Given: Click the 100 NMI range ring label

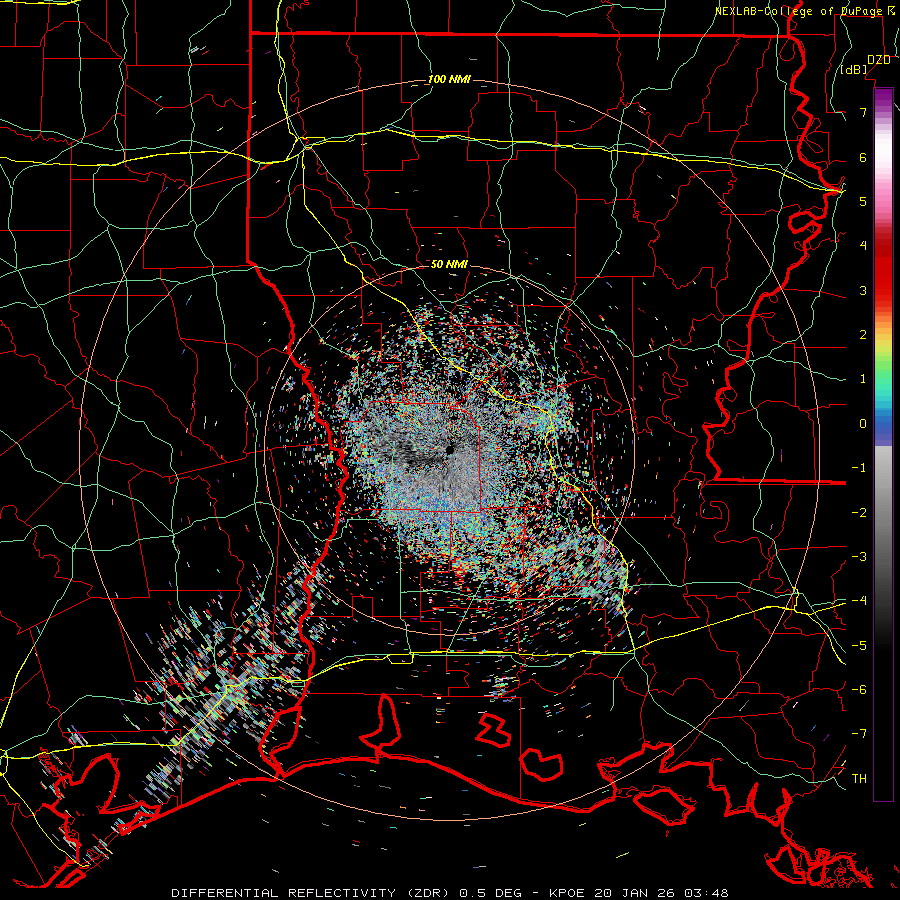Looking at the screenshot, I should 449,79.
